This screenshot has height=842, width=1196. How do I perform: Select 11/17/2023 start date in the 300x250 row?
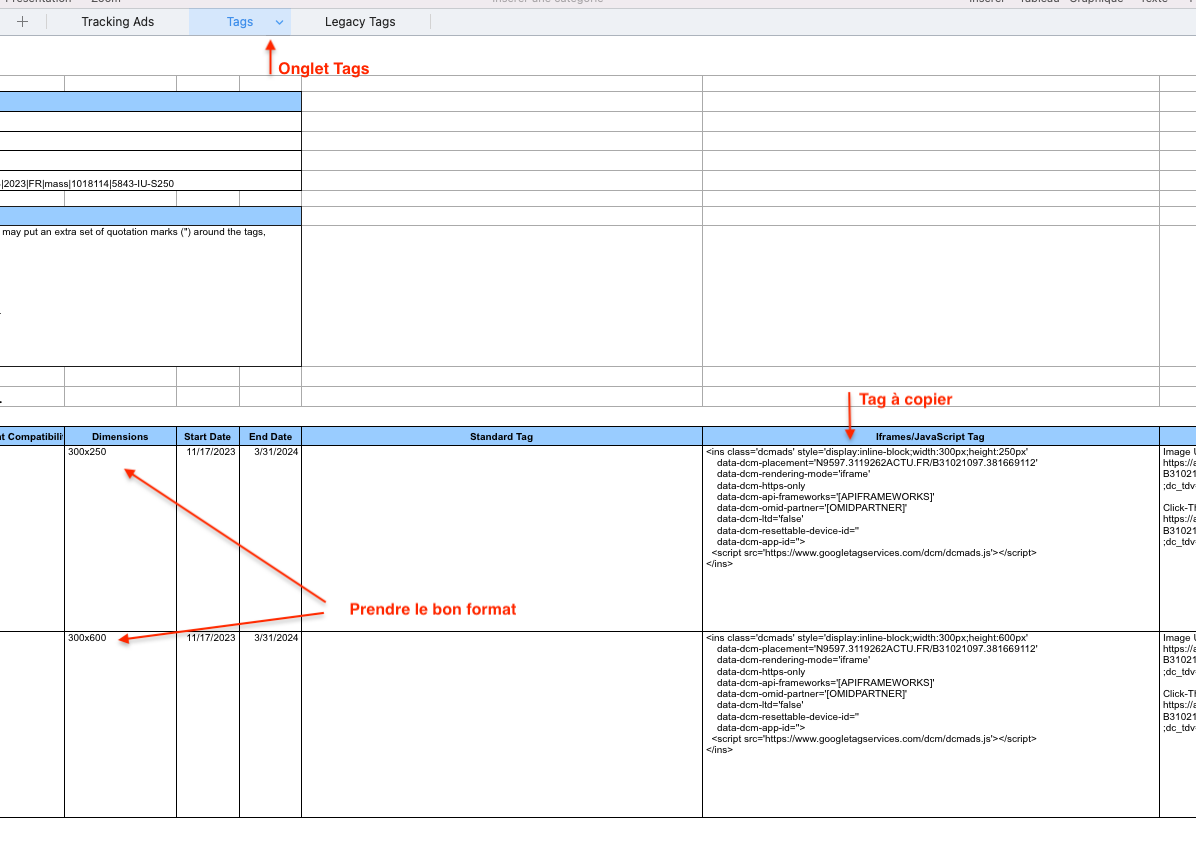tap(207, 538)
